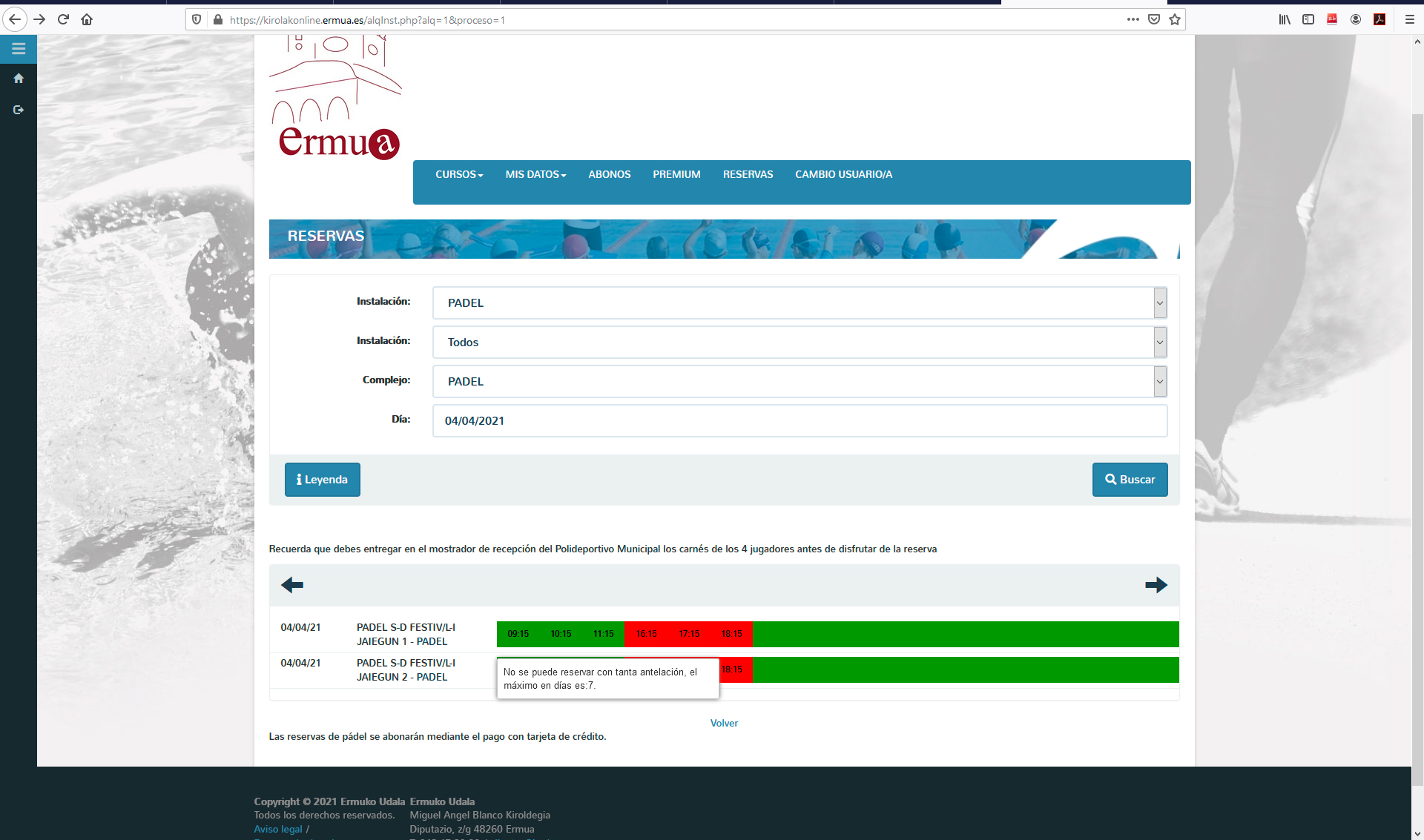Image resolution: width=1424 pixels, height=840 pixels.
Task: Open the MIS DATOS menu
Action: pyautogui.click(x=535, y=174)
